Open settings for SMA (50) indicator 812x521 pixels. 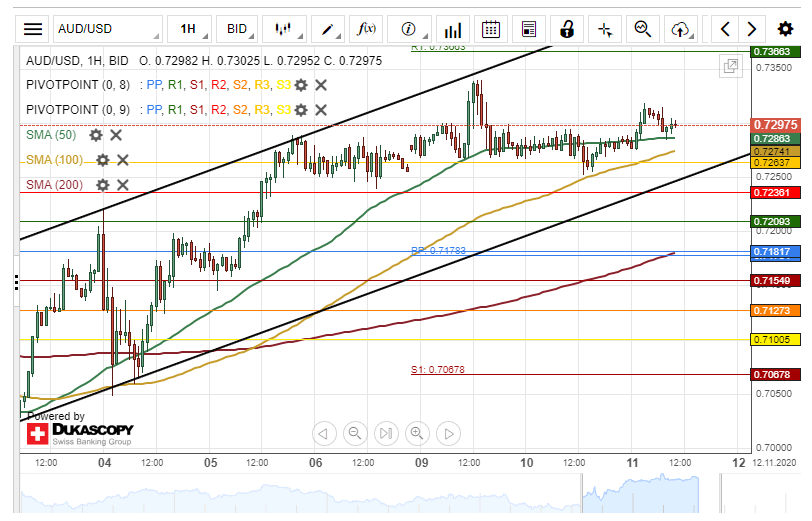pyautogui.click(x=96, y=134)
